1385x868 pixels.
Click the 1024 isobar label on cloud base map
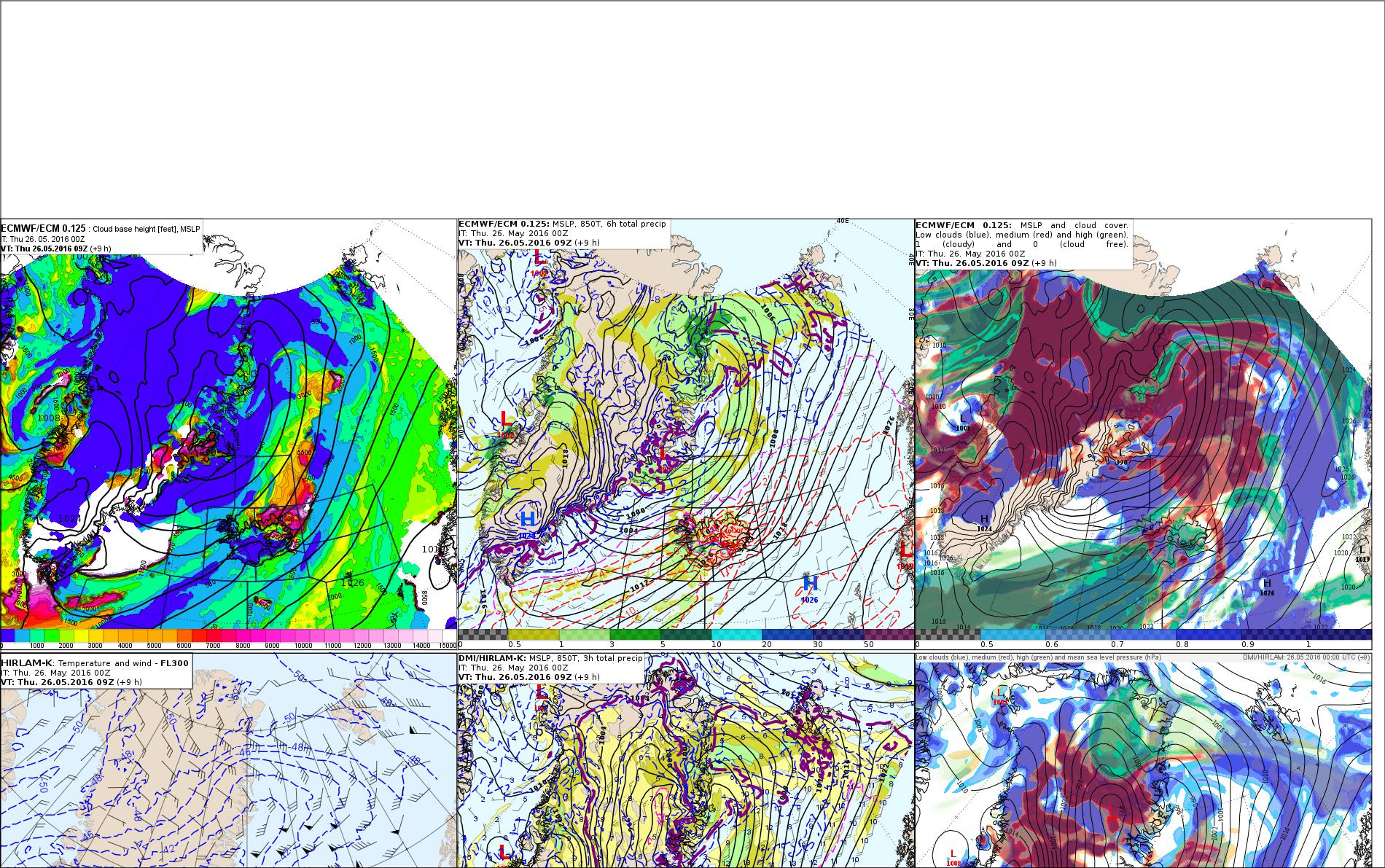coord(70,518)
